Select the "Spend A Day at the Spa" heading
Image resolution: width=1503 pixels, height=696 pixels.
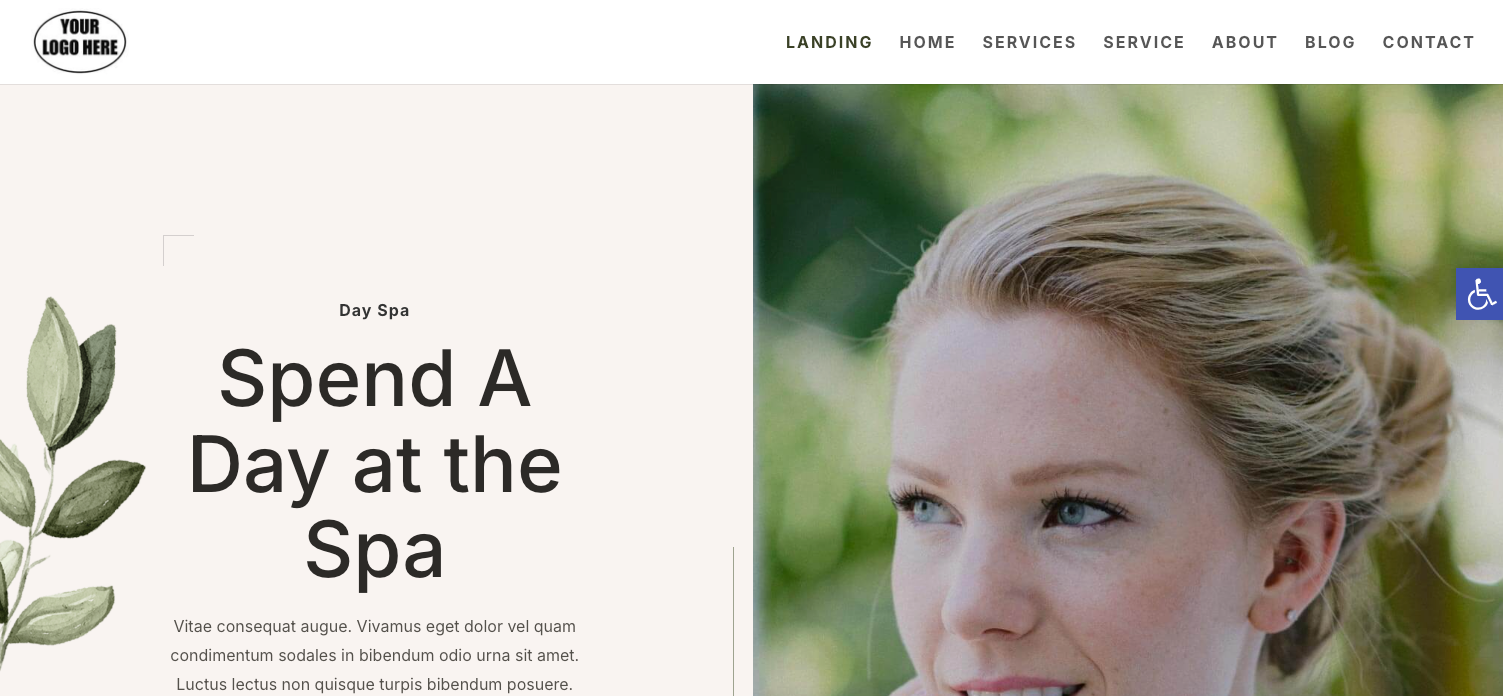(374, 464)
